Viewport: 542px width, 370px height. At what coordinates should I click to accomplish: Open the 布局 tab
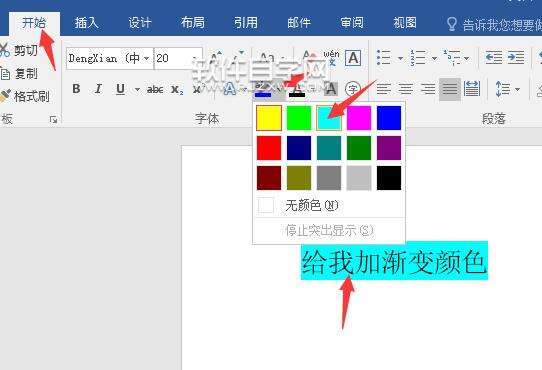tap(193, 23)
